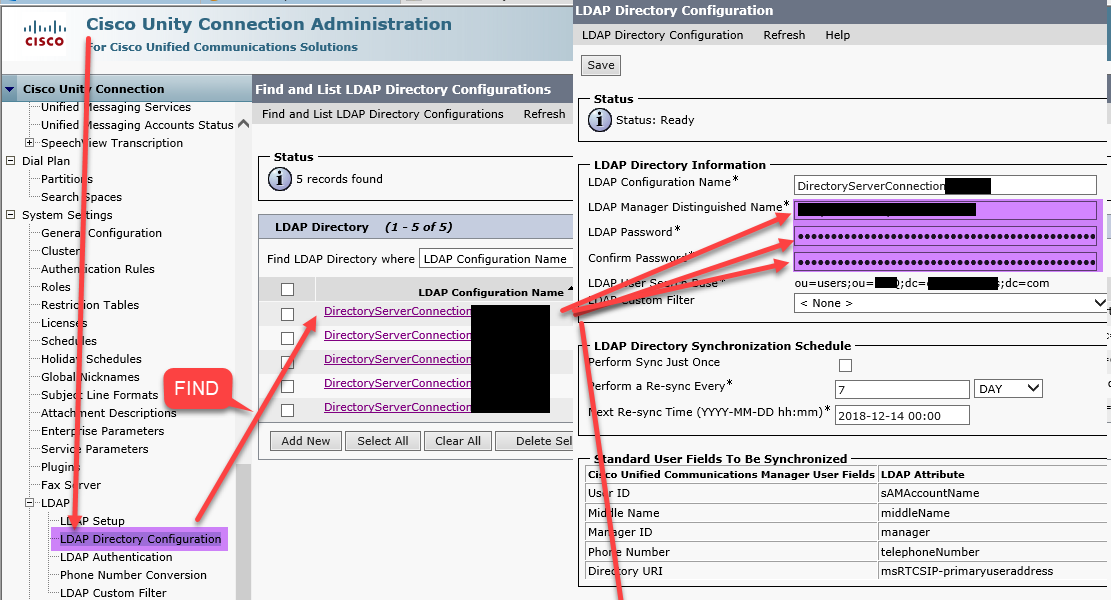The width and height of the screenshot is (1111, 600).
Task: Open the DAY re-sync interval dropdown
Action: pyautogui.click(x=1008, y=388)
